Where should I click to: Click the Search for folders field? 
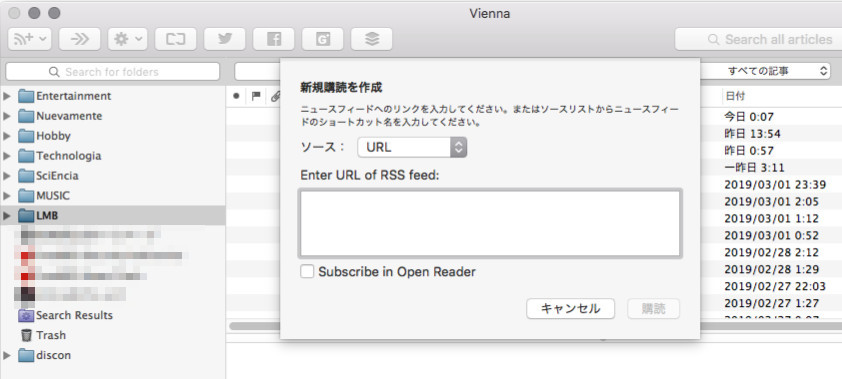pyautogui.click(x=113, y=71)
